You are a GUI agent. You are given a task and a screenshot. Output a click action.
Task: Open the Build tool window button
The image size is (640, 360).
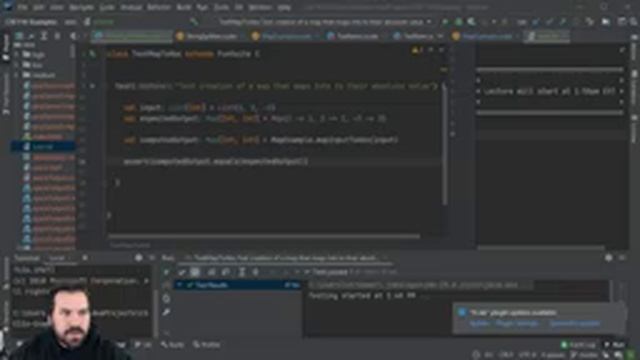coord(173,345)
